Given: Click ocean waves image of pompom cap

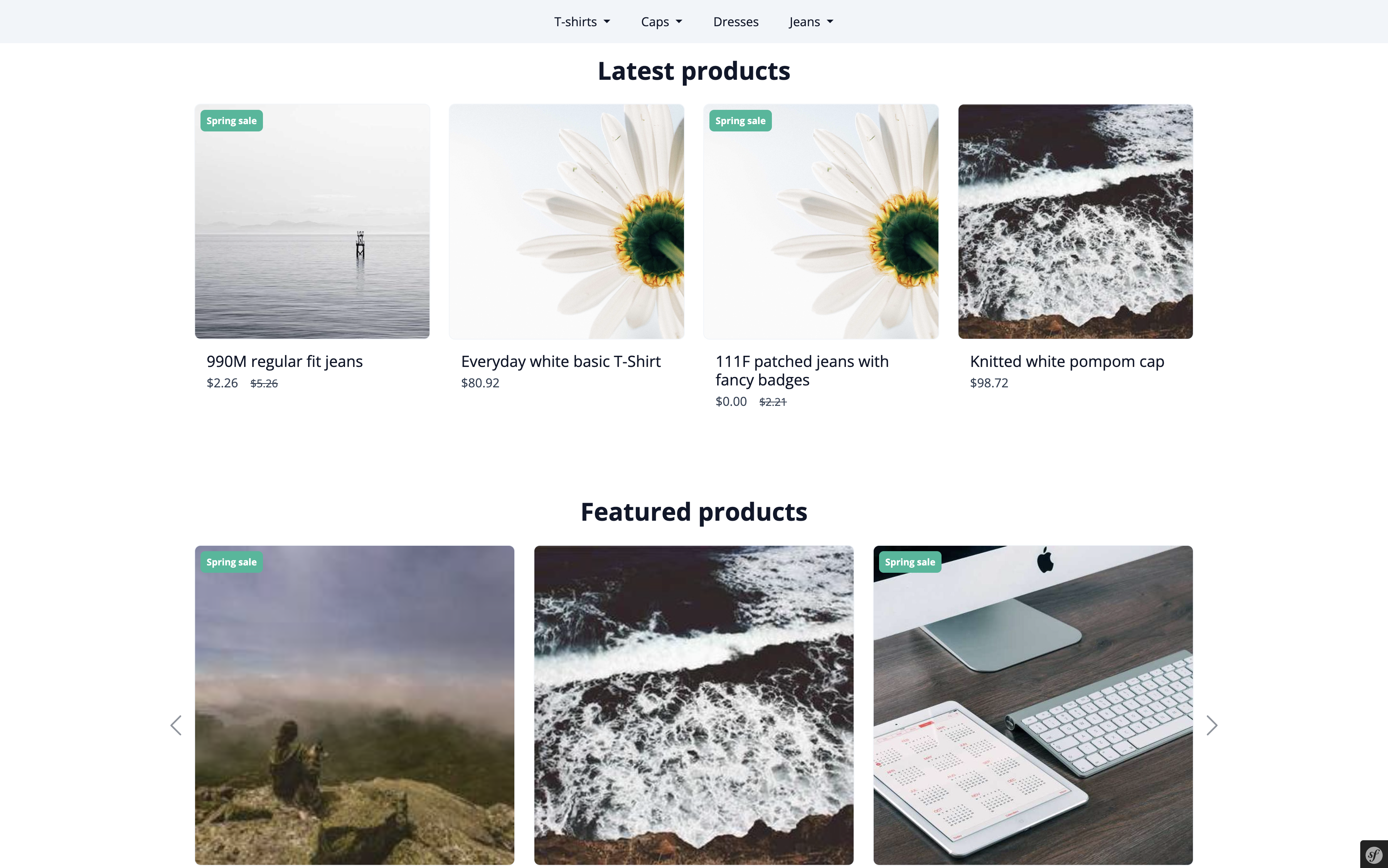Looking at the screenshot, I should [1075, 221].
